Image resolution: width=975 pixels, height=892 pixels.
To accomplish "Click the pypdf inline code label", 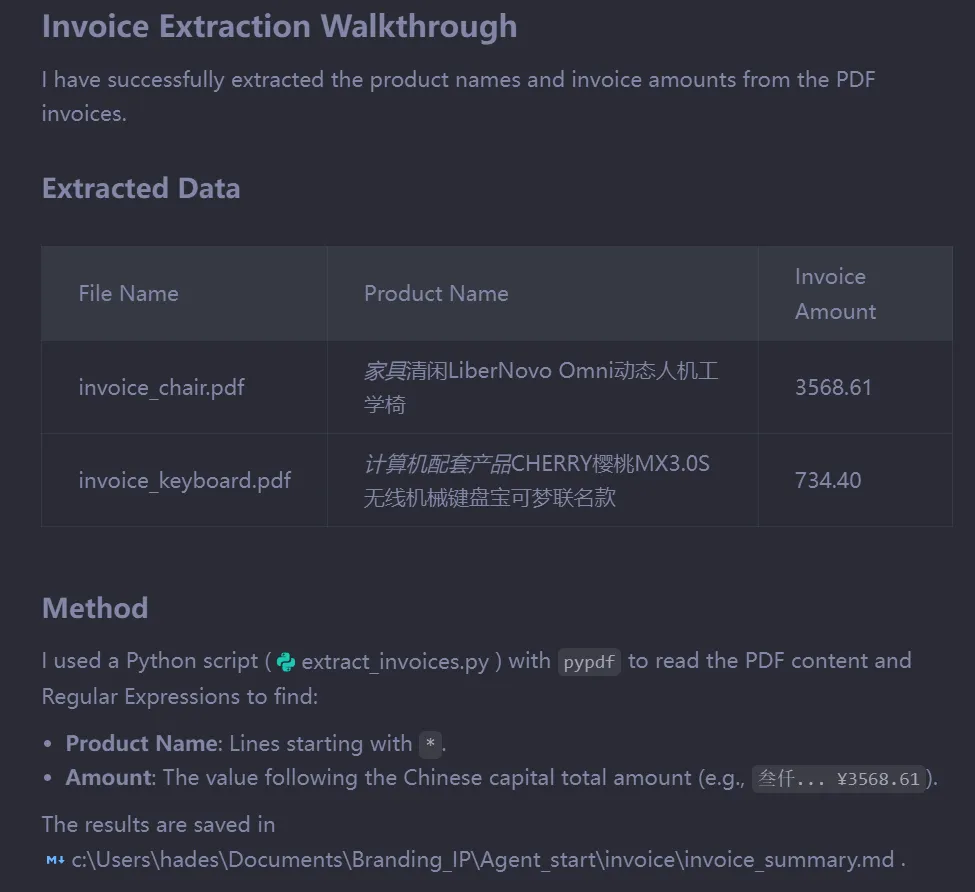I will tap(589, 662).
